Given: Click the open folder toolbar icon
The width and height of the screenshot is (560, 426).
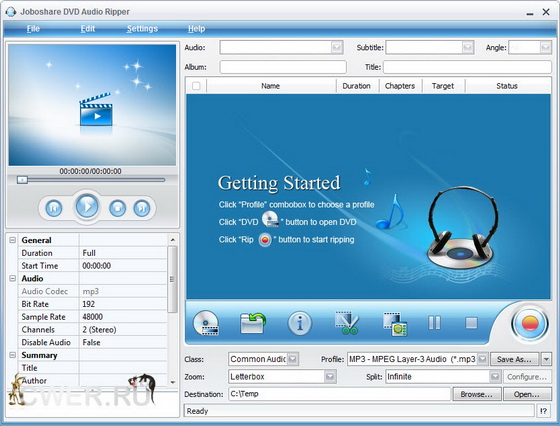Looking at the screenshot, I should pos(253,323).
